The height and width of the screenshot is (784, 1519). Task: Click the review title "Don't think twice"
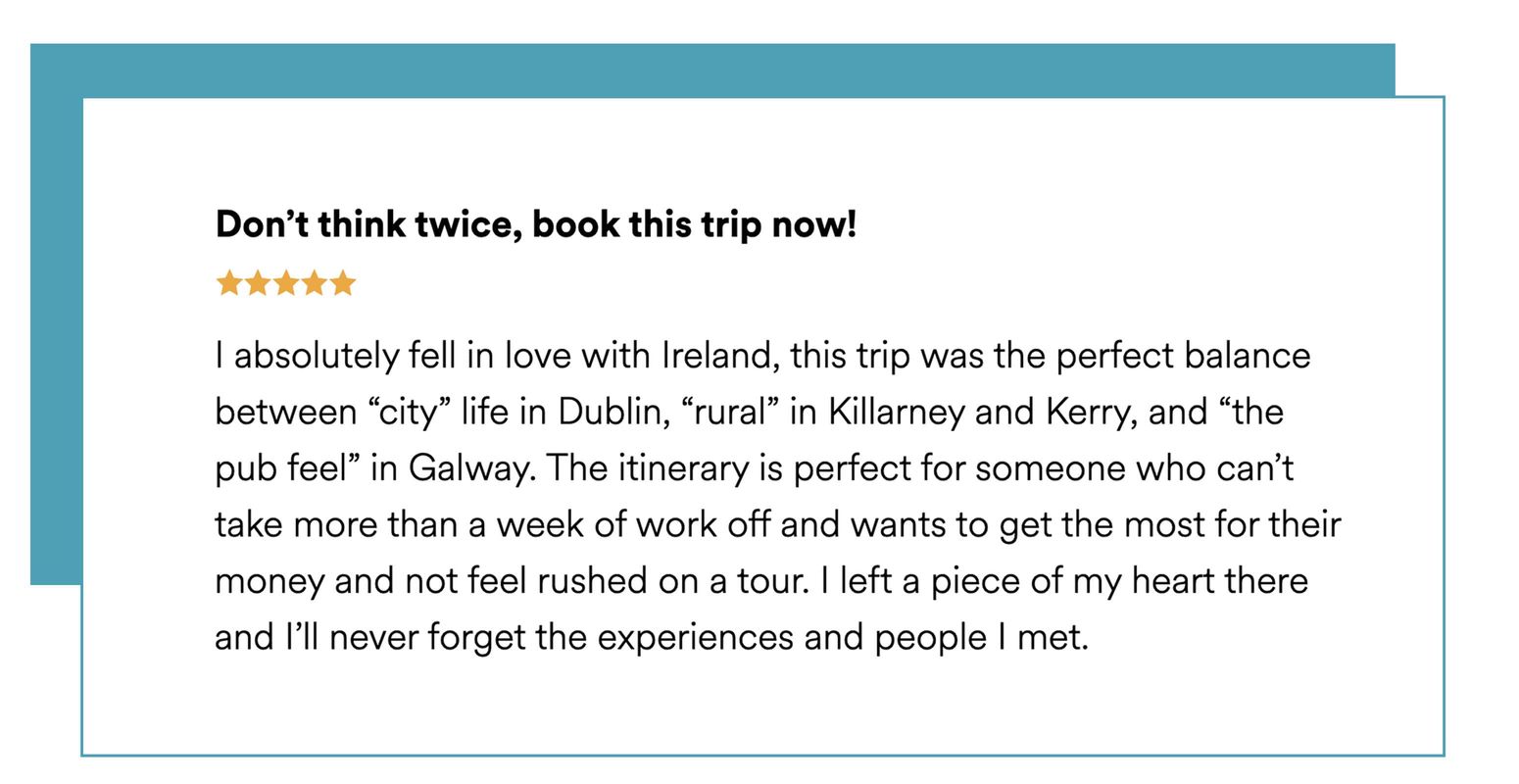tap(368, 225)
